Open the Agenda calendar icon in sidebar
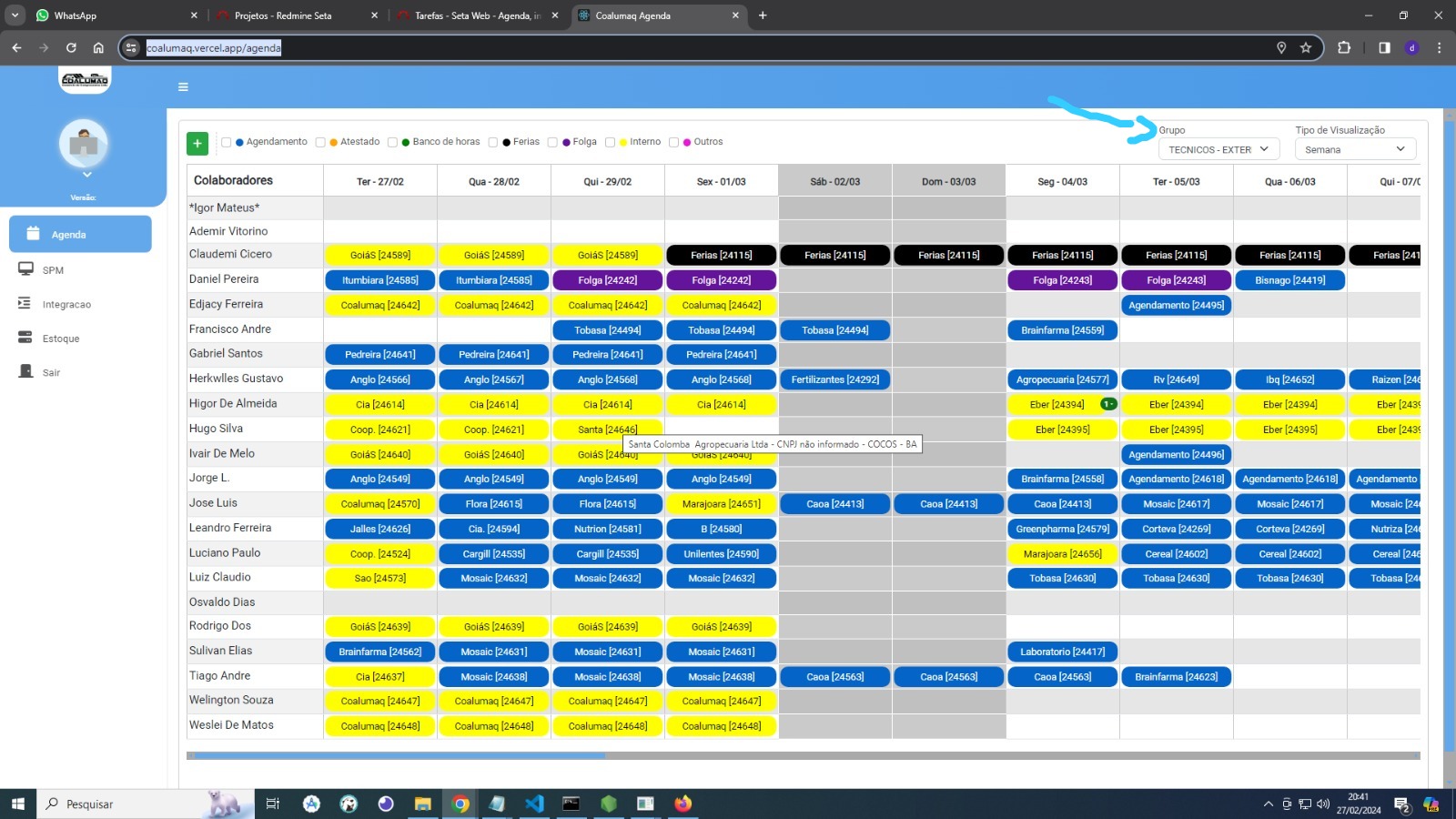The width and height of the screenshot is (1456, 819). (33, 234)
